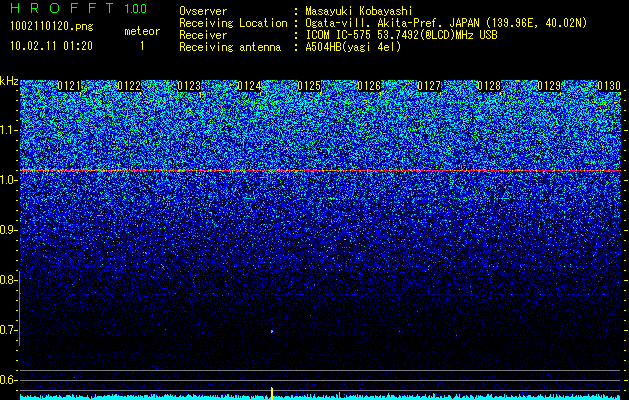Click the 0123 time marker label

(x=189, y=86)
